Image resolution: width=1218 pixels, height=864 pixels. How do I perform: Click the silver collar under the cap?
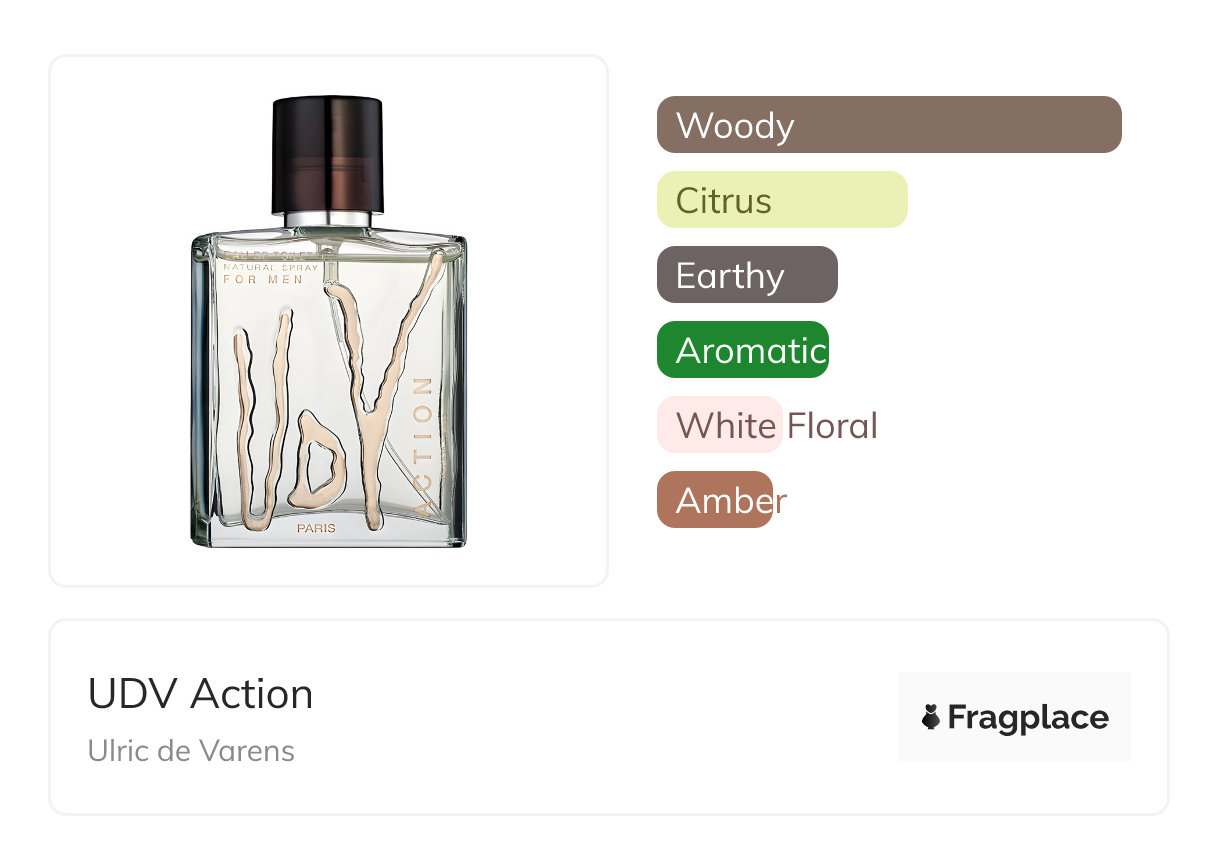pyautogui.click(x=328, y=219)
